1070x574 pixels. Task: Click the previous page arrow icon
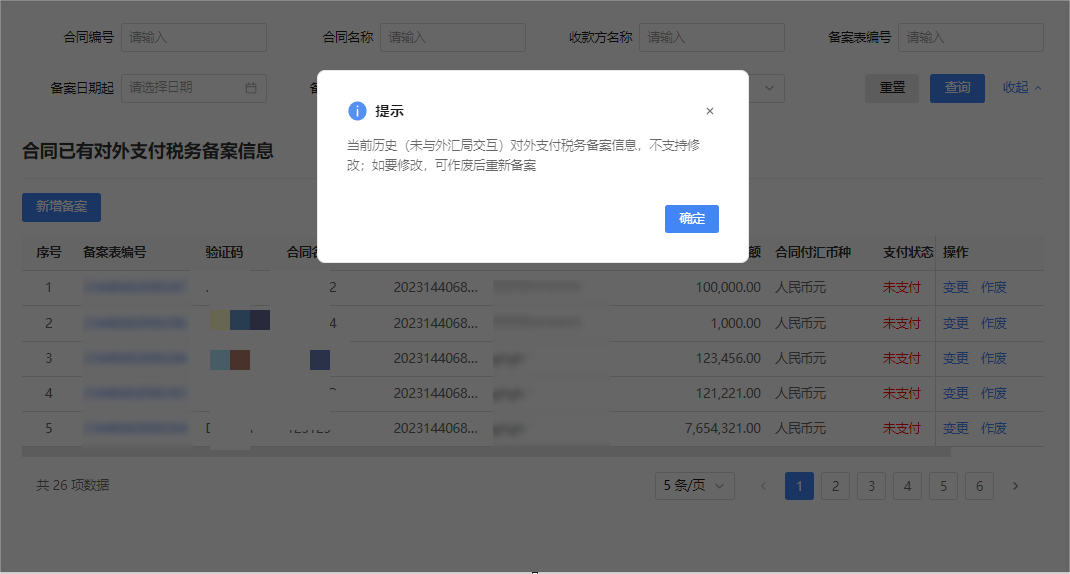[763, 486]
